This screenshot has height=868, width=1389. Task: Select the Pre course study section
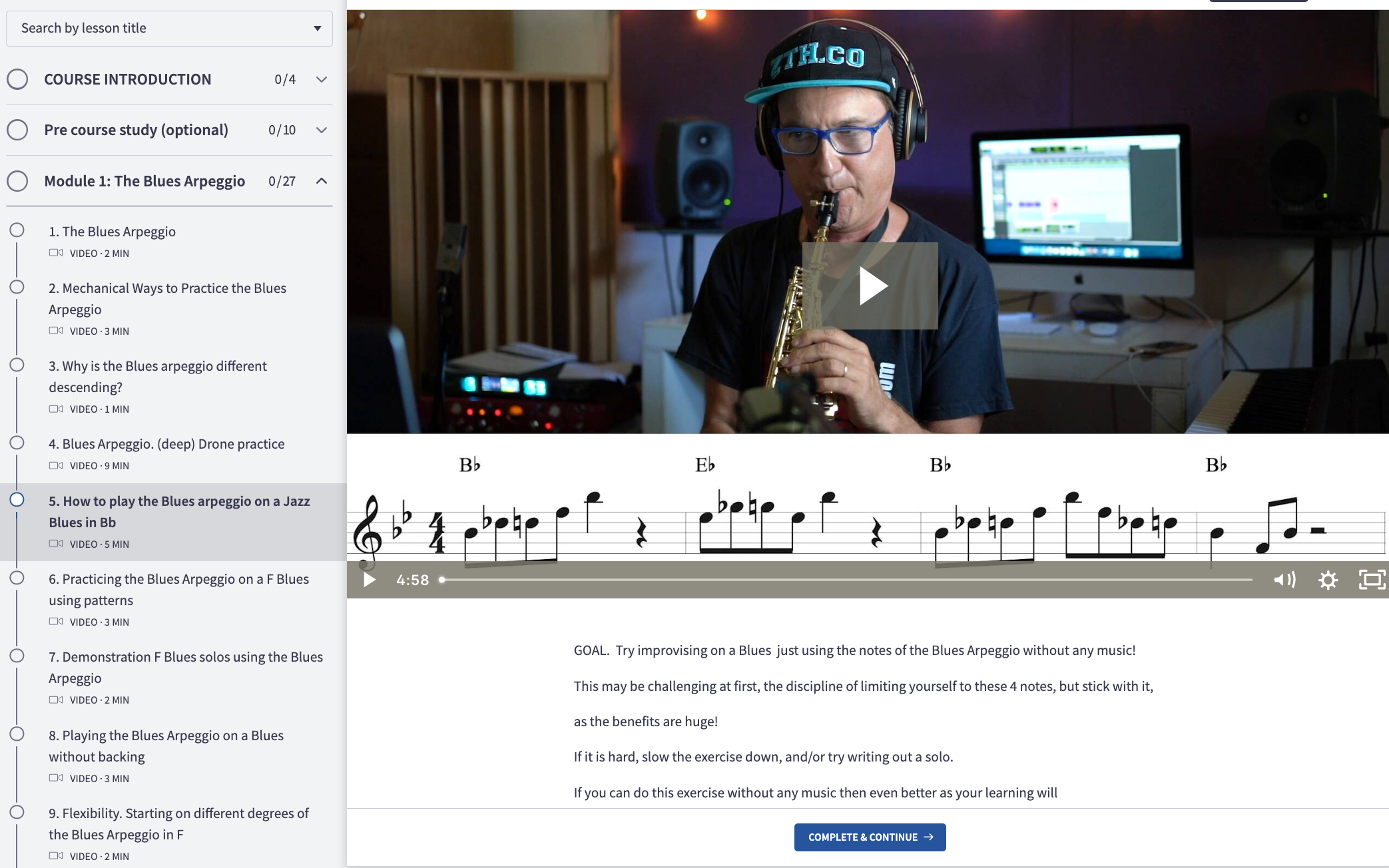[137, 129]
